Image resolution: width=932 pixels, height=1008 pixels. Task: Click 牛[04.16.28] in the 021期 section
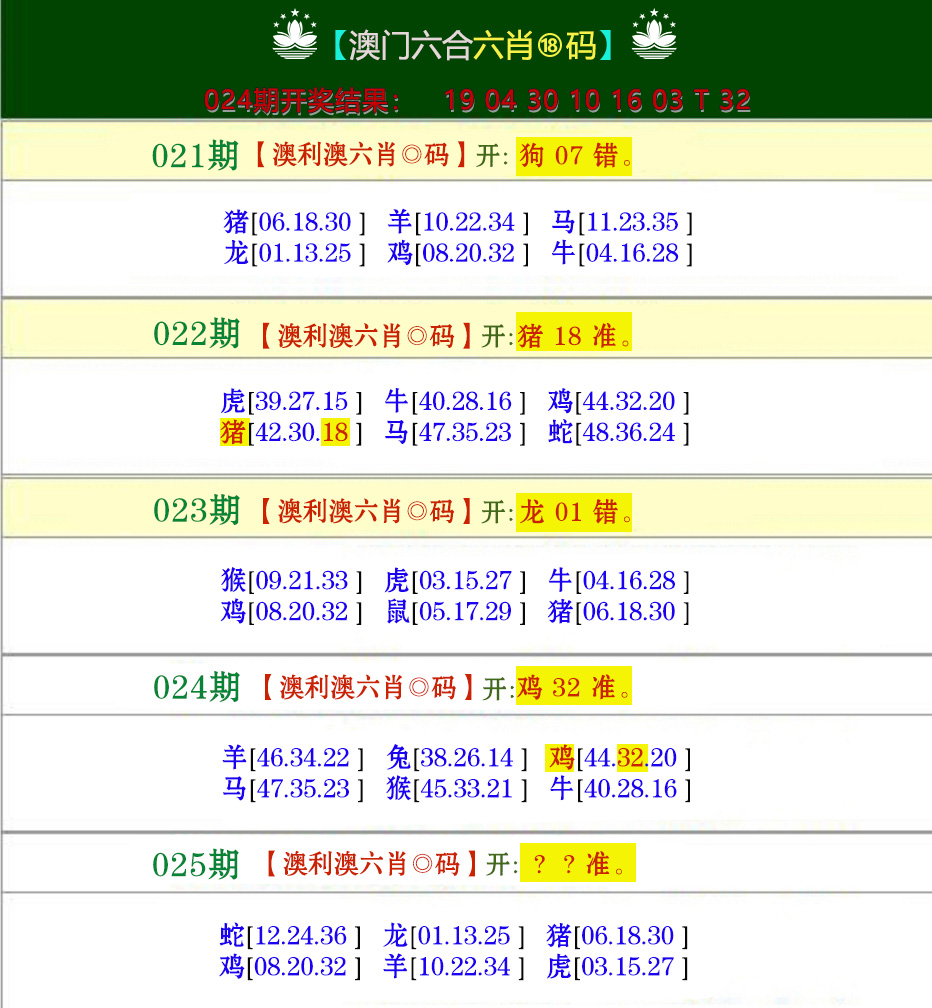point(622,253)
